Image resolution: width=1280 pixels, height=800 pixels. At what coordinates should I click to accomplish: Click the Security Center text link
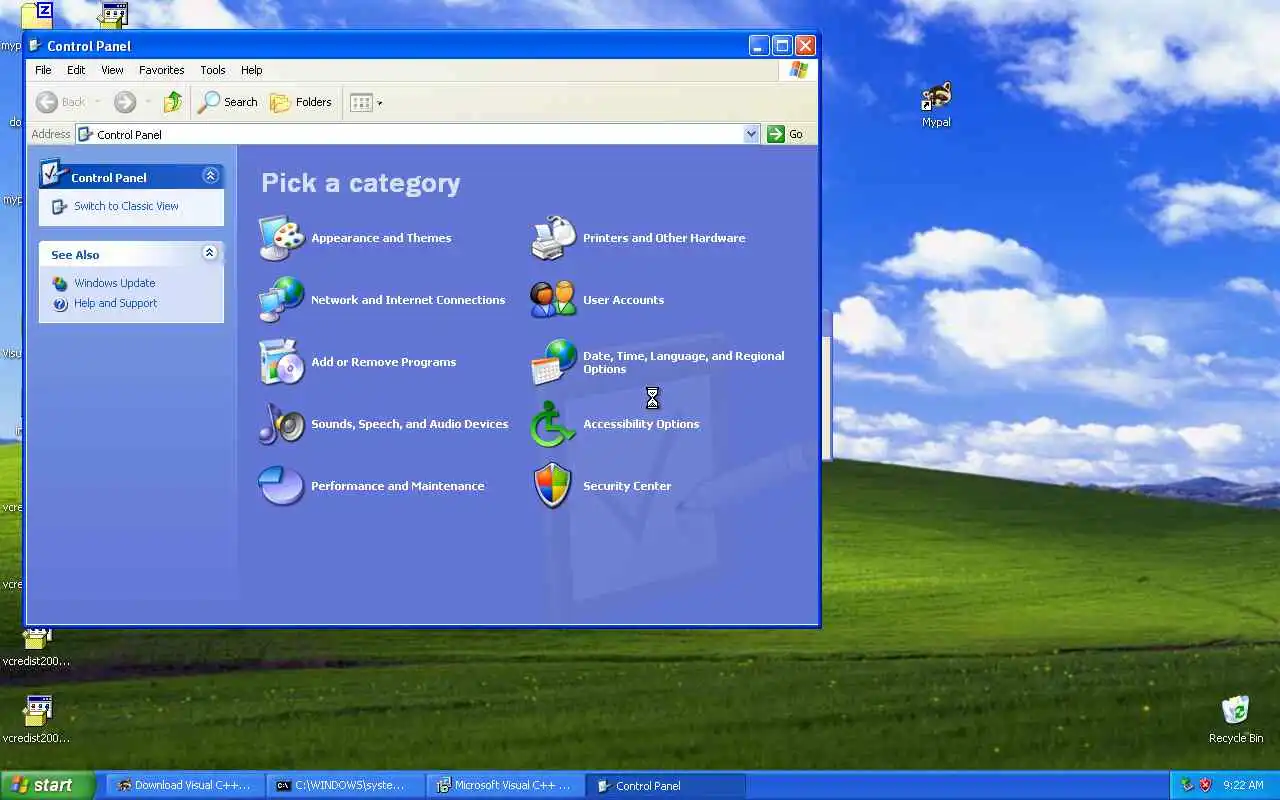tap(627, 486)
